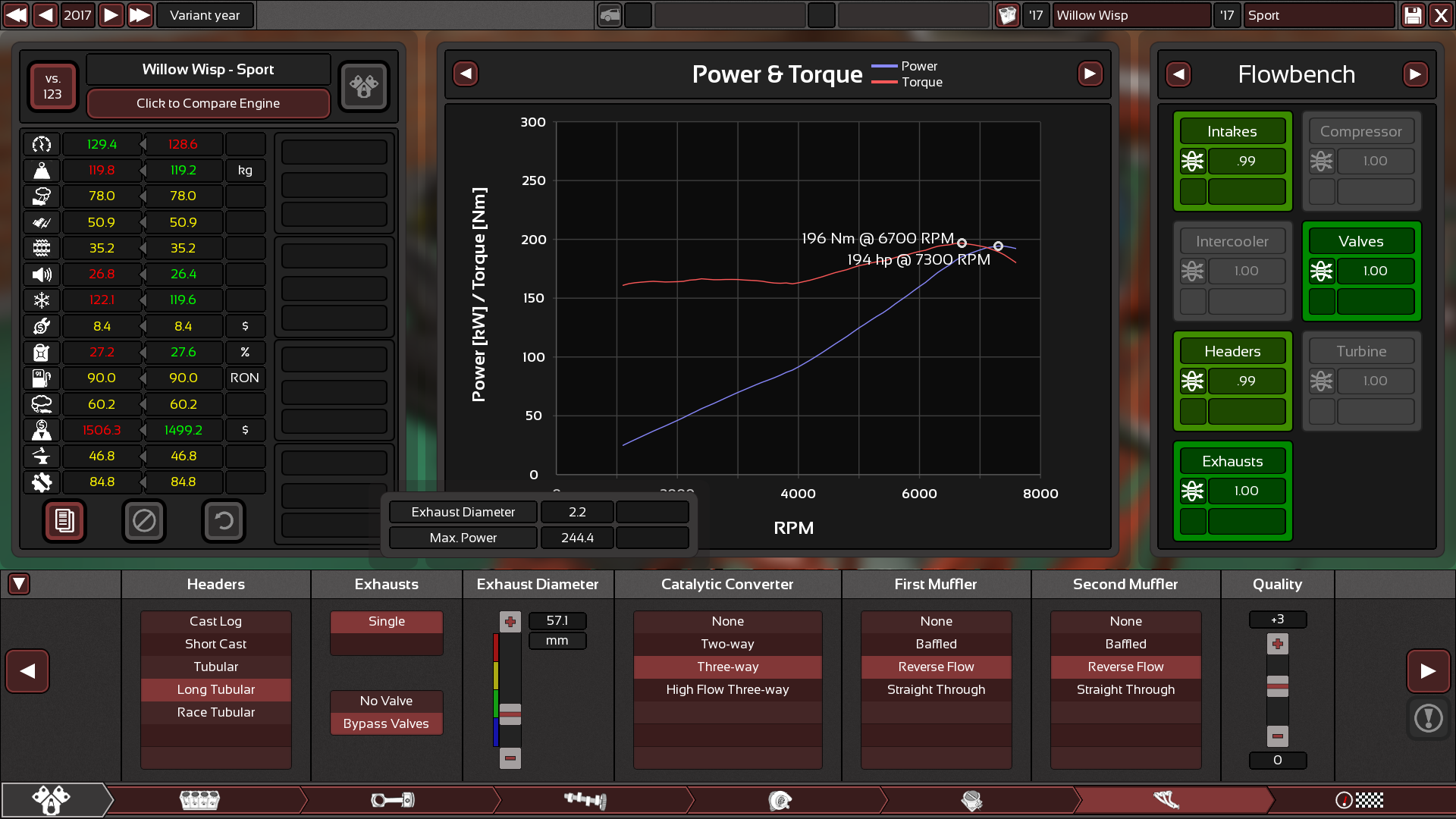This screenshot has width=1456, height=819.
Task: Open the turbocharger tab icon
Action: coord(780,800)
